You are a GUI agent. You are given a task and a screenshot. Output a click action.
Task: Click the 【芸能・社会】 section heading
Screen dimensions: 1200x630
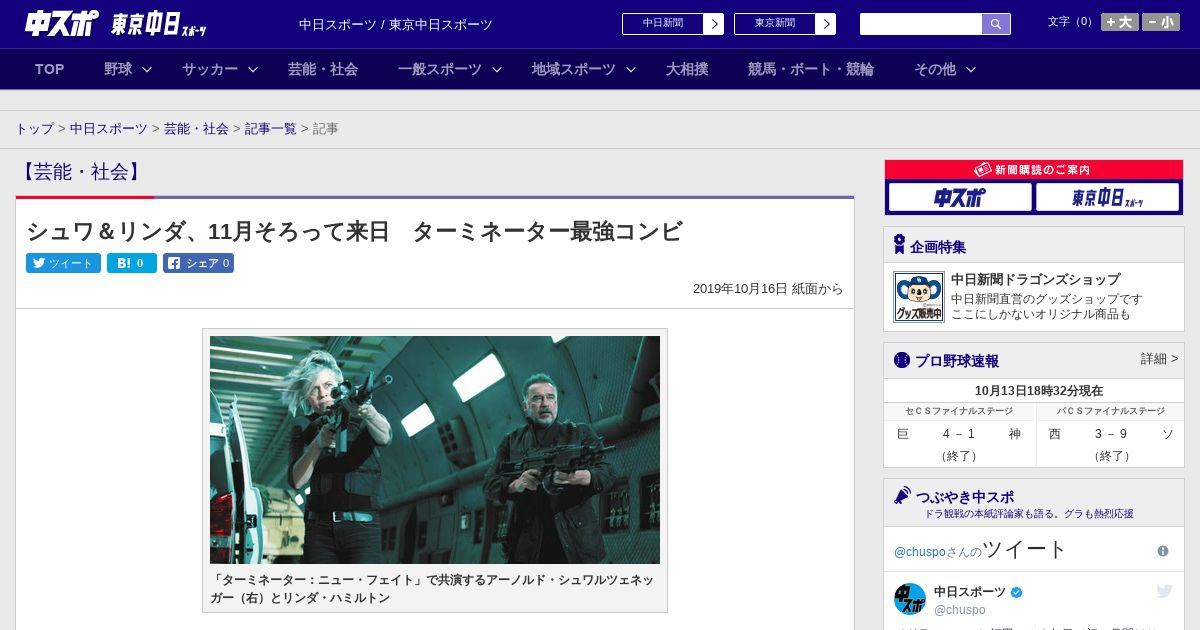82,172
